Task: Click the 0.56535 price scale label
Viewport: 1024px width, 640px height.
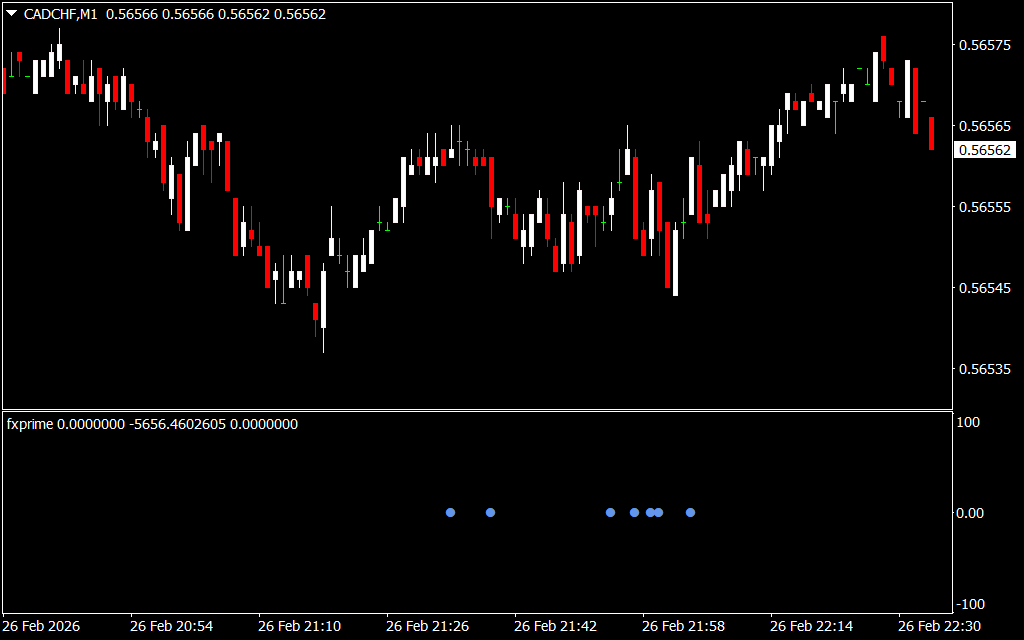Action: (984, 369)
